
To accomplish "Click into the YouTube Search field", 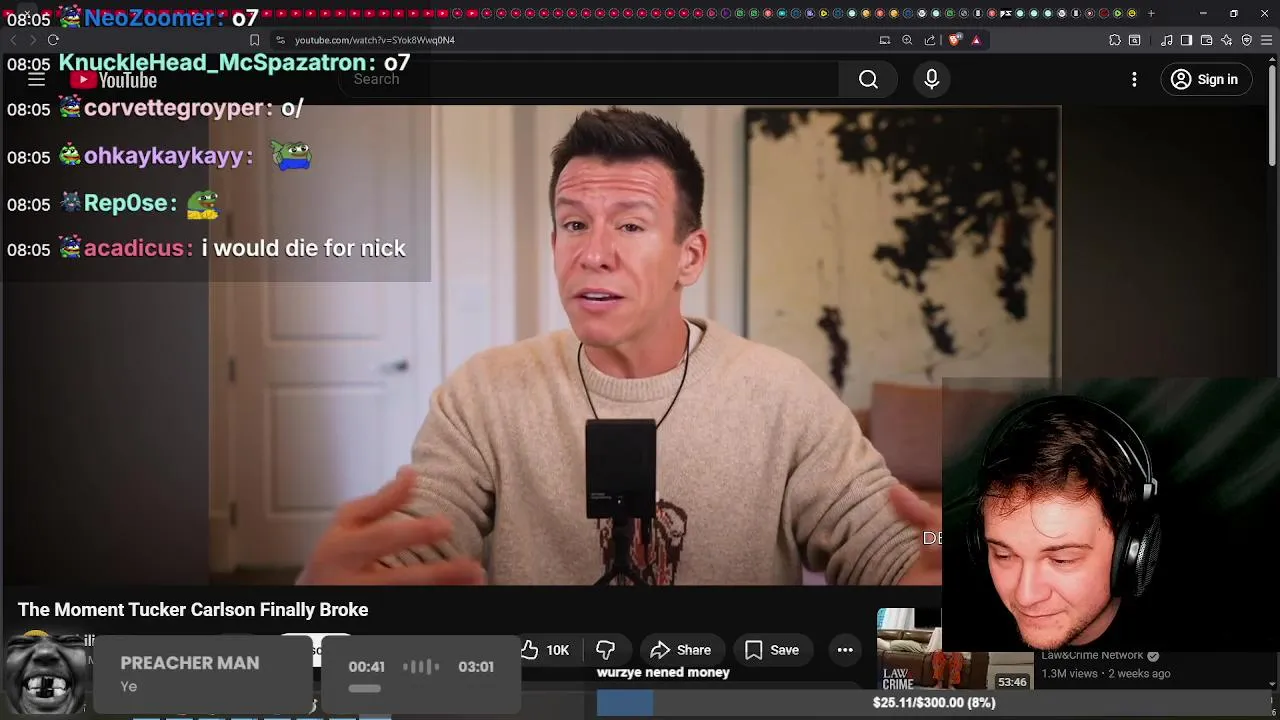I will 590,80.
